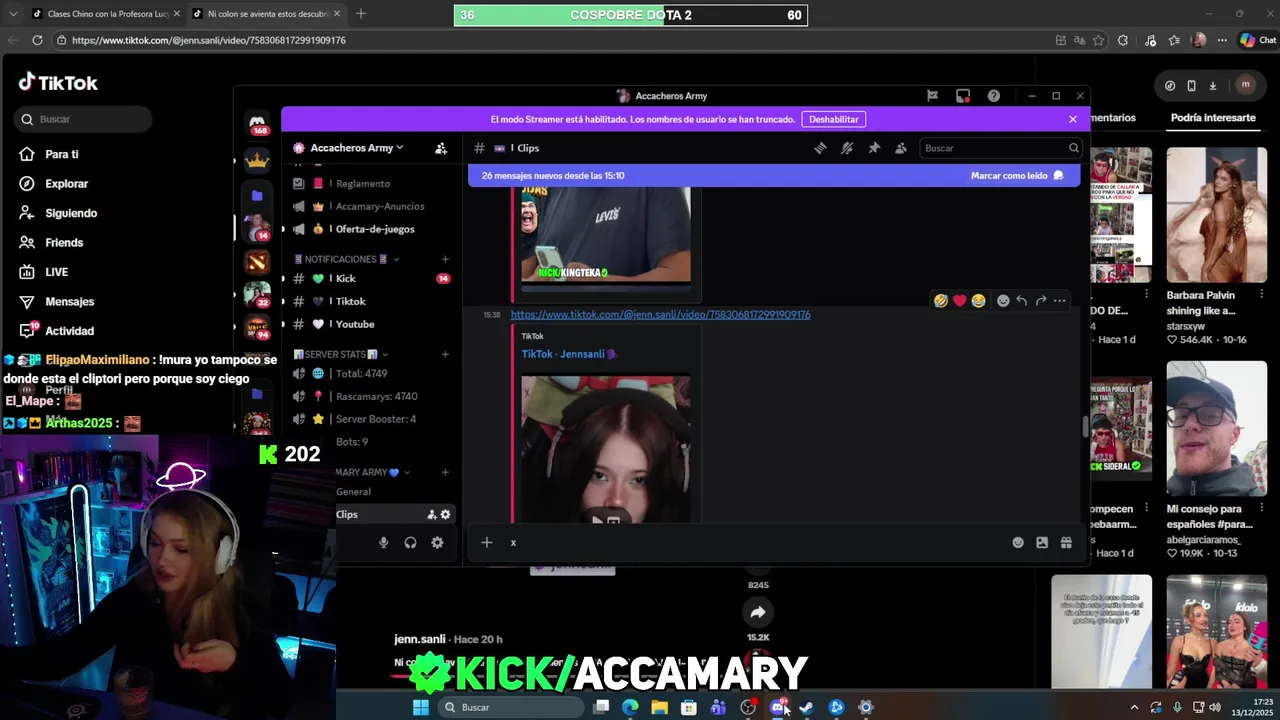Open Discord inbox icon in title bar
The image size is (1280, 720).
[963, 96]
